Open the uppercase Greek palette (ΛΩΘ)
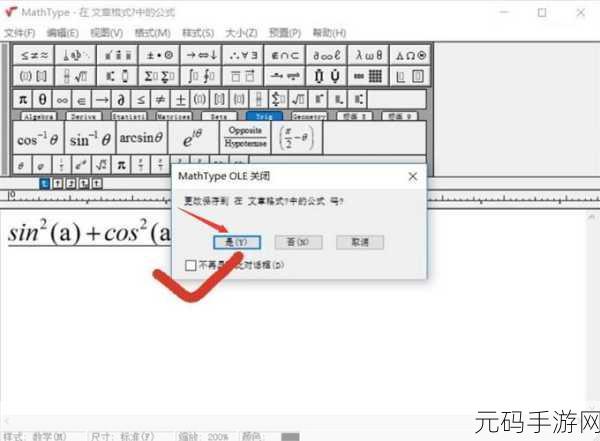 point(410,56)
